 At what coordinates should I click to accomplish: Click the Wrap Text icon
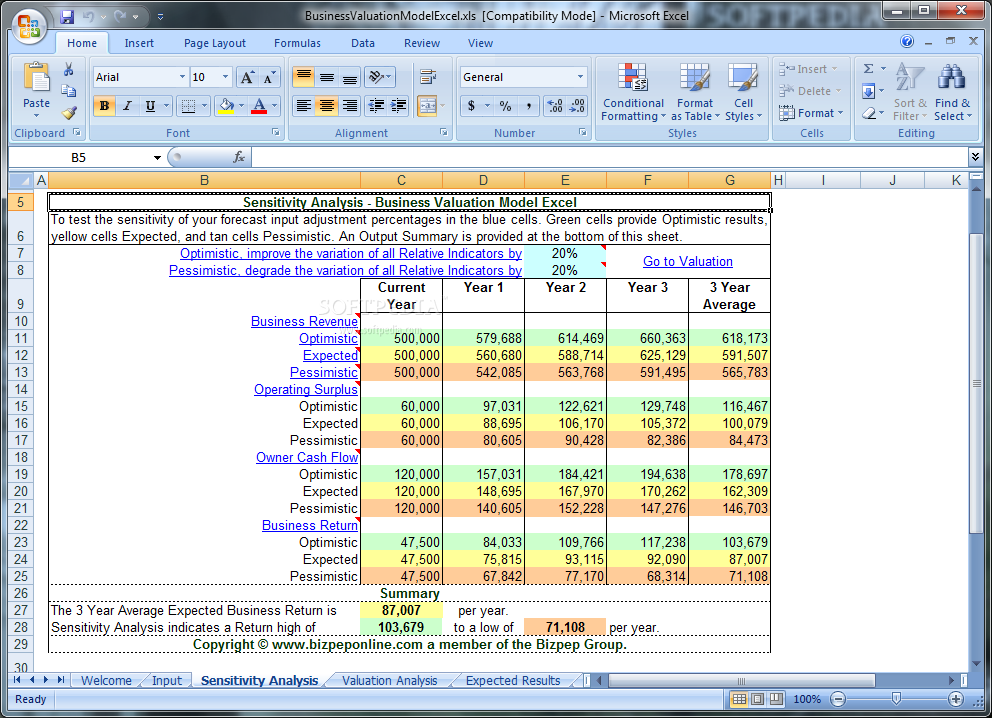[428, 77]
